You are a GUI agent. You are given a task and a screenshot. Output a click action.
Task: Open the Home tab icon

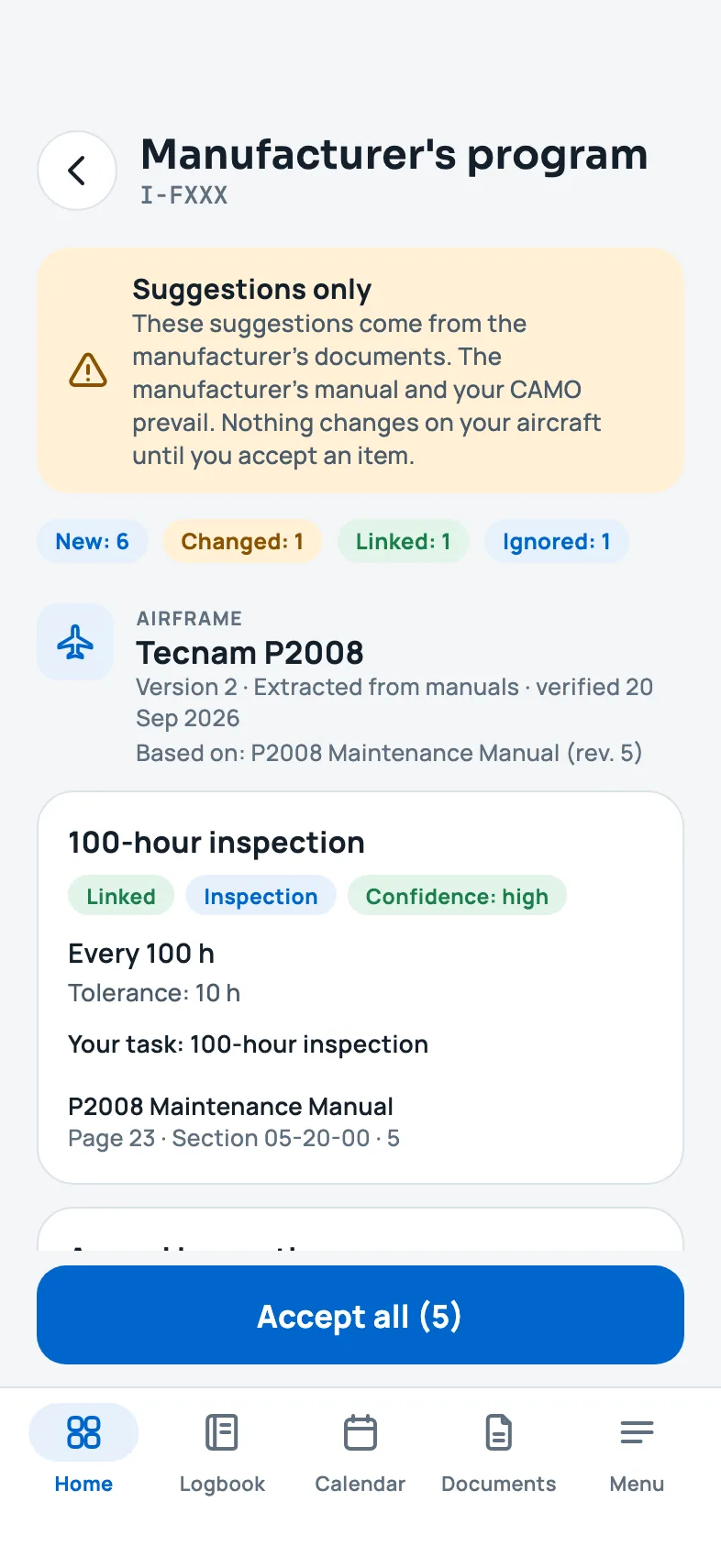[x=83, y=1432]
